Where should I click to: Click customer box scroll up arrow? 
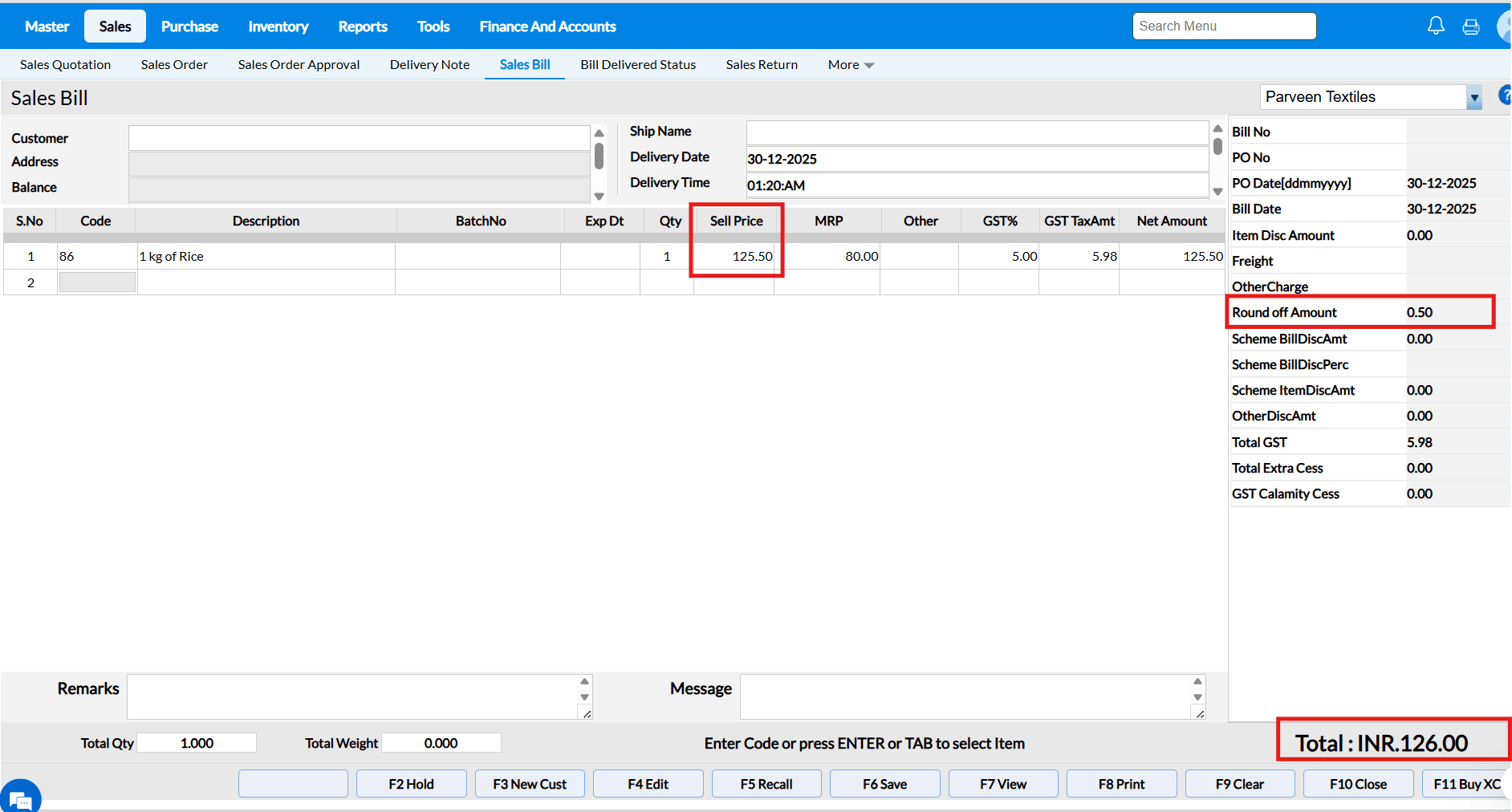pyautogui.click(x=599, y=133)
